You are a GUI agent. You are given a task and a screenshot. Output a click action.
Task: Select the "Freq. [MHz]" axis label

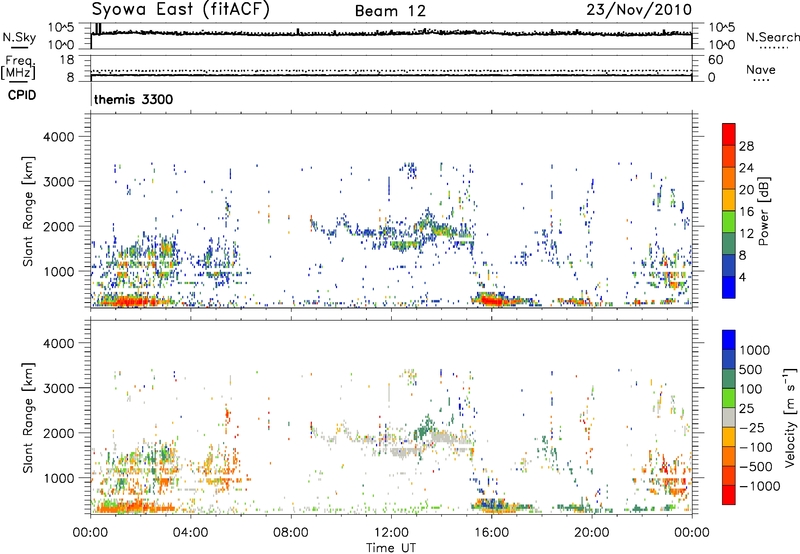[19, 67]
